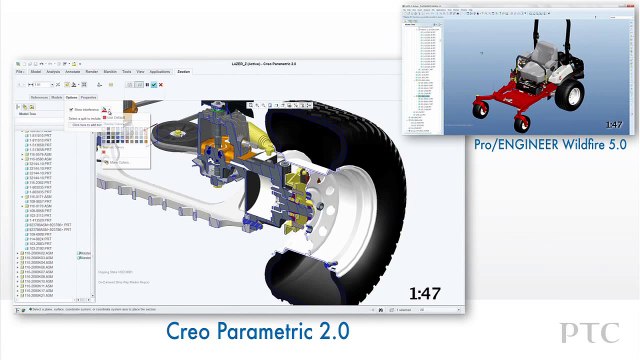Select 110-2060K03.ASM in the model tree
This screenshot has width=640, height=360.
36,258
